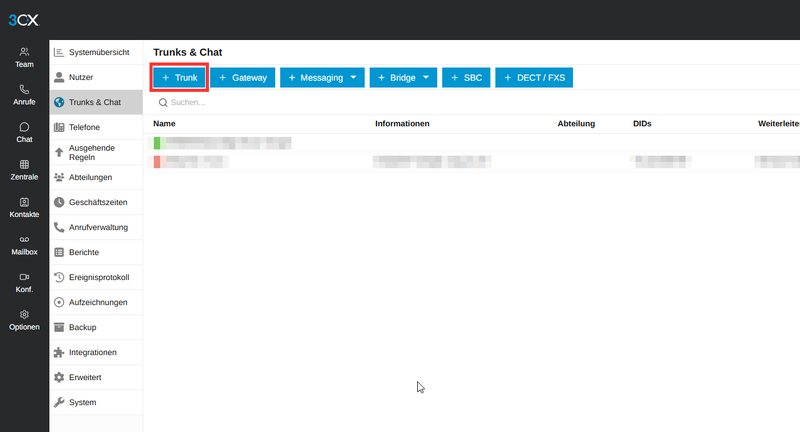The height and width of the screenshot is (432, 800).
Task: Click the Berichte table icon
Action: pyautogui.click(x=59, y=252)
